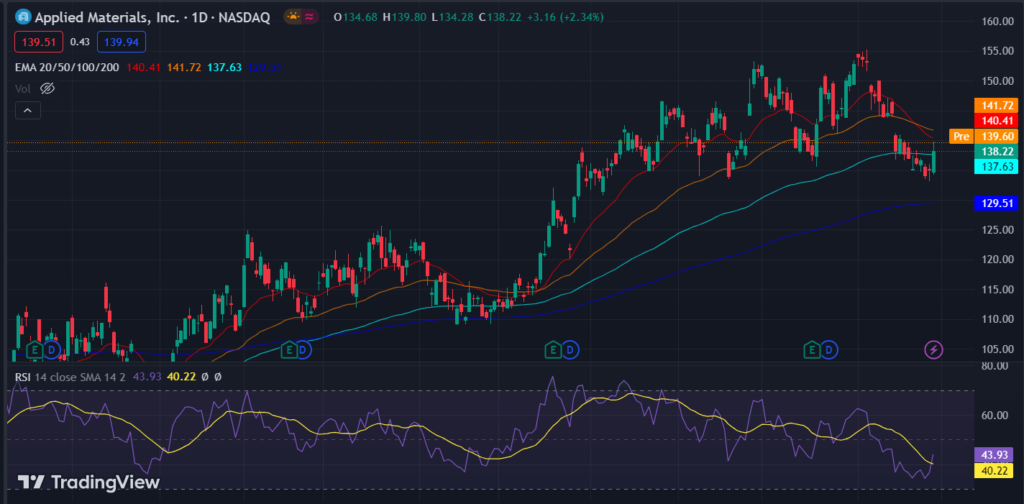This screenshot has width=1024, height=504.
Task: Click the purple lightning bolt event icon
Action: pos(934,350)
